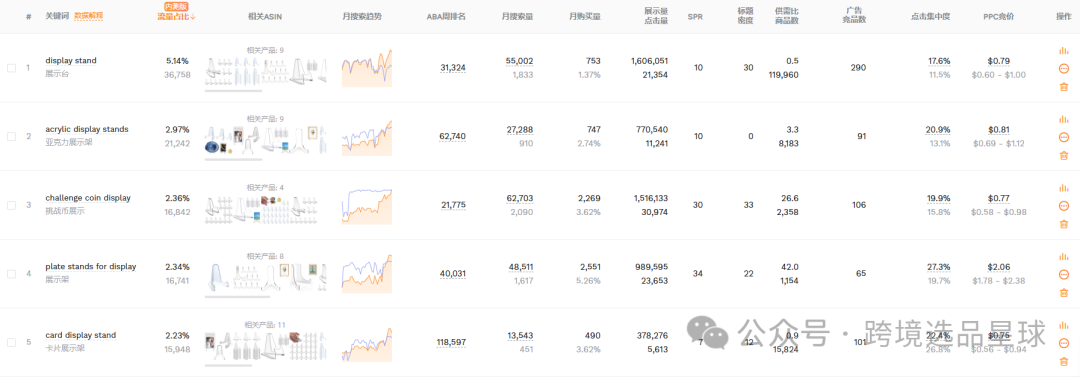Open bar chart icon for plate stands row
The height and width of the screenshot is (377, 1080).
[1063, 256]
